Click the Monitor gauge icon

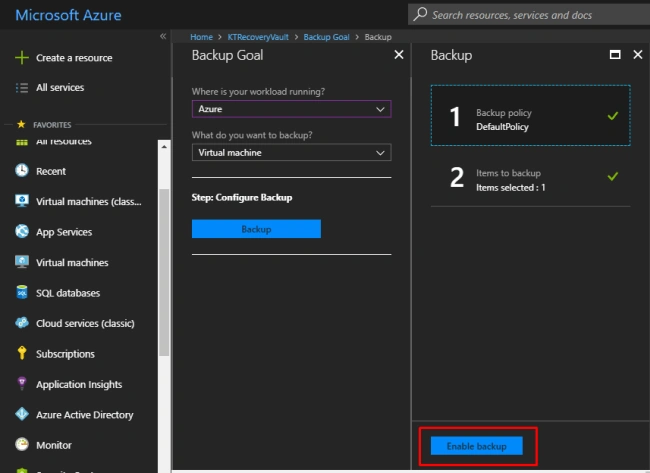tap(22, 444)
